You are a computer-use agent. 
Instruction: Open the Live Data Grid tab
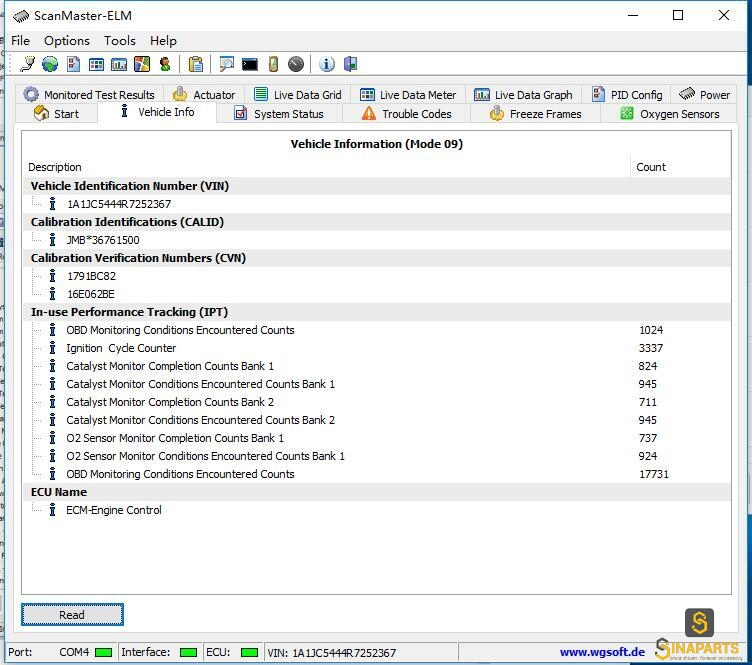(x=297, y=94)
